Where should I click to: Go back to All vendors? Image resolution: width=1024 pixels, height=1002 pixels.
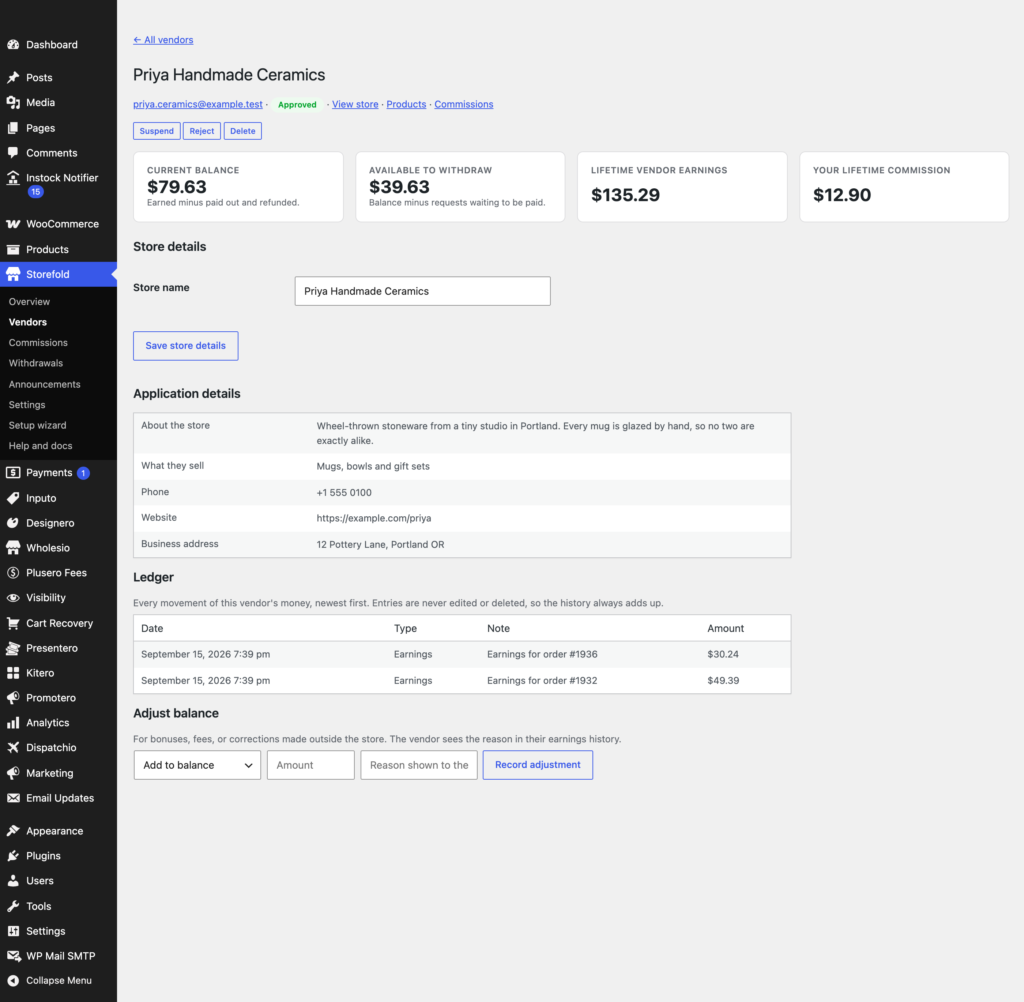[163, 40]
